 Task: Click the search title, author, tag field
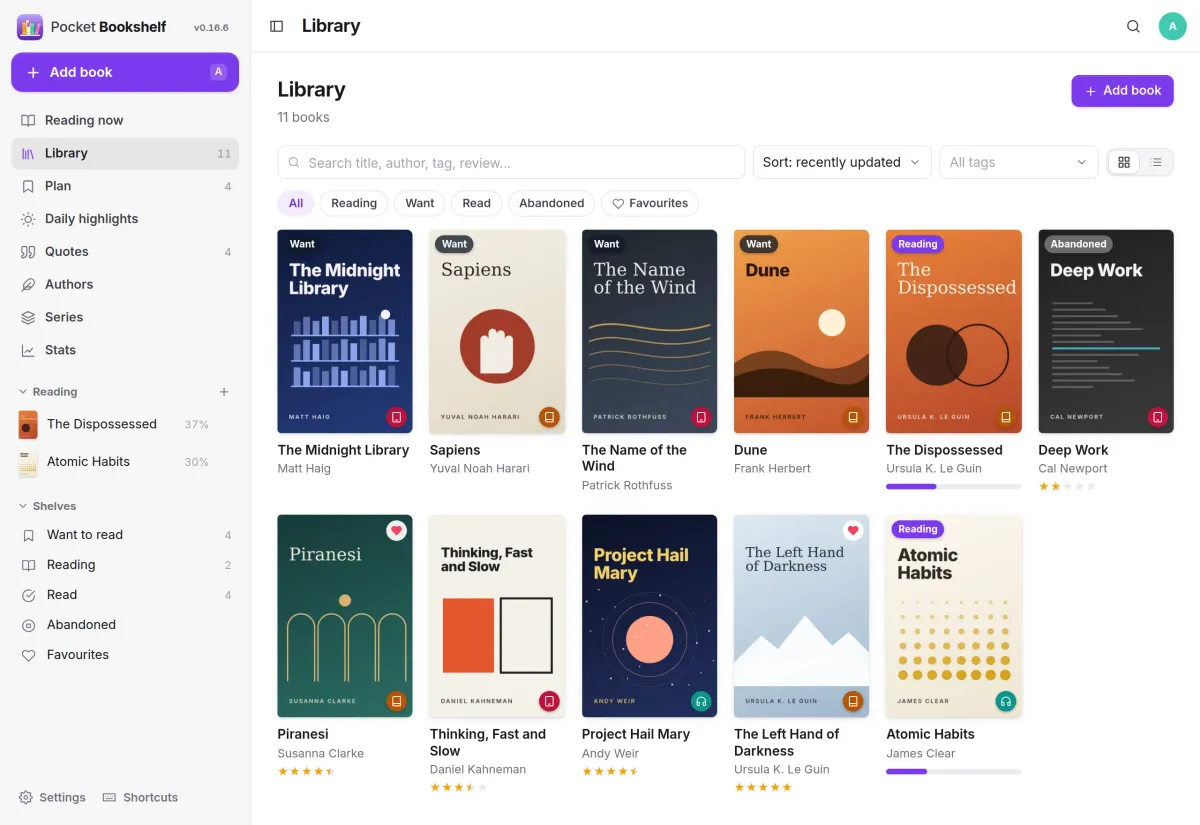(x=511, y=162)
